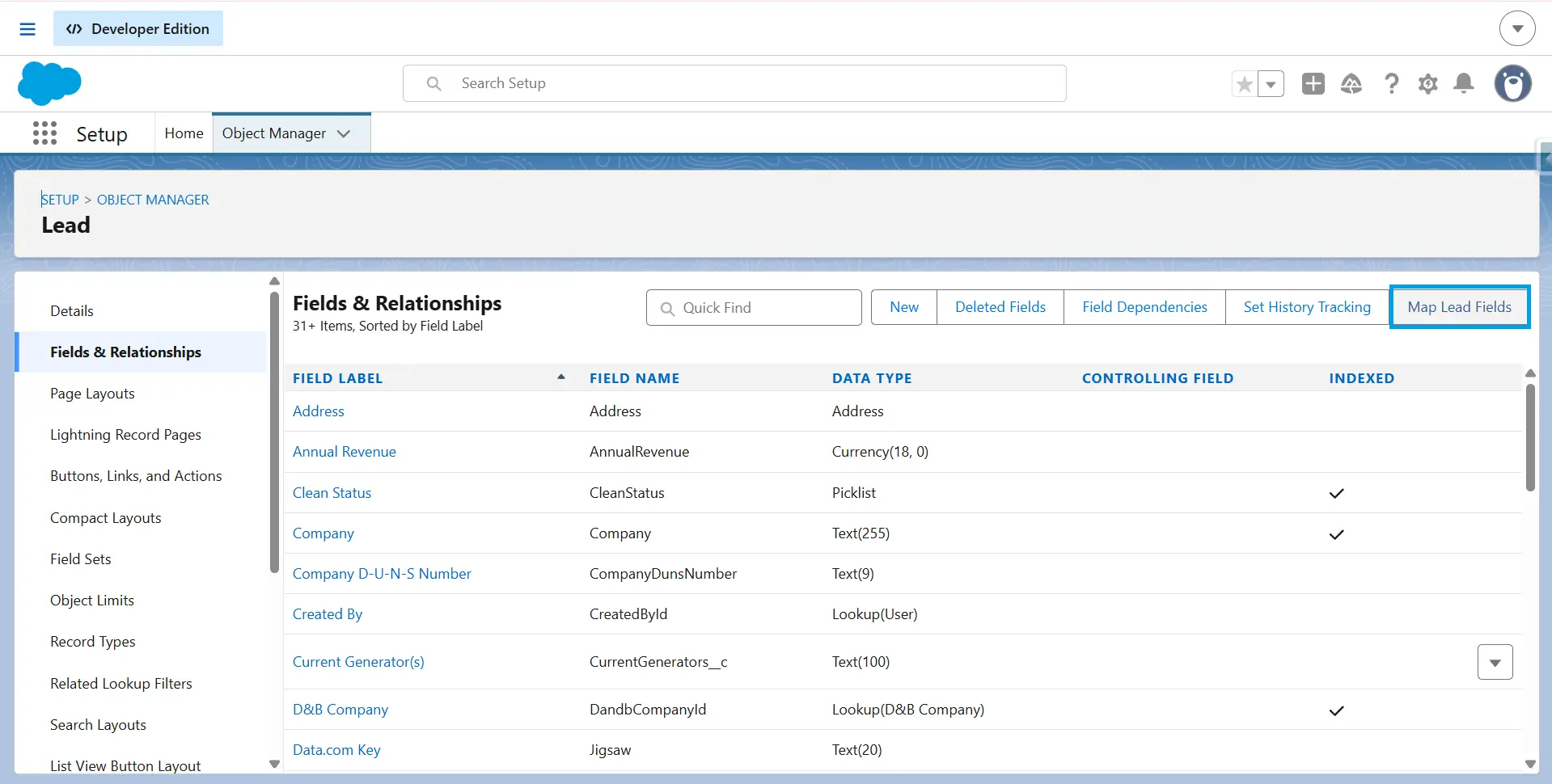Open the global actions plus icon
Screen dimensions: 1552x784
1313,83
